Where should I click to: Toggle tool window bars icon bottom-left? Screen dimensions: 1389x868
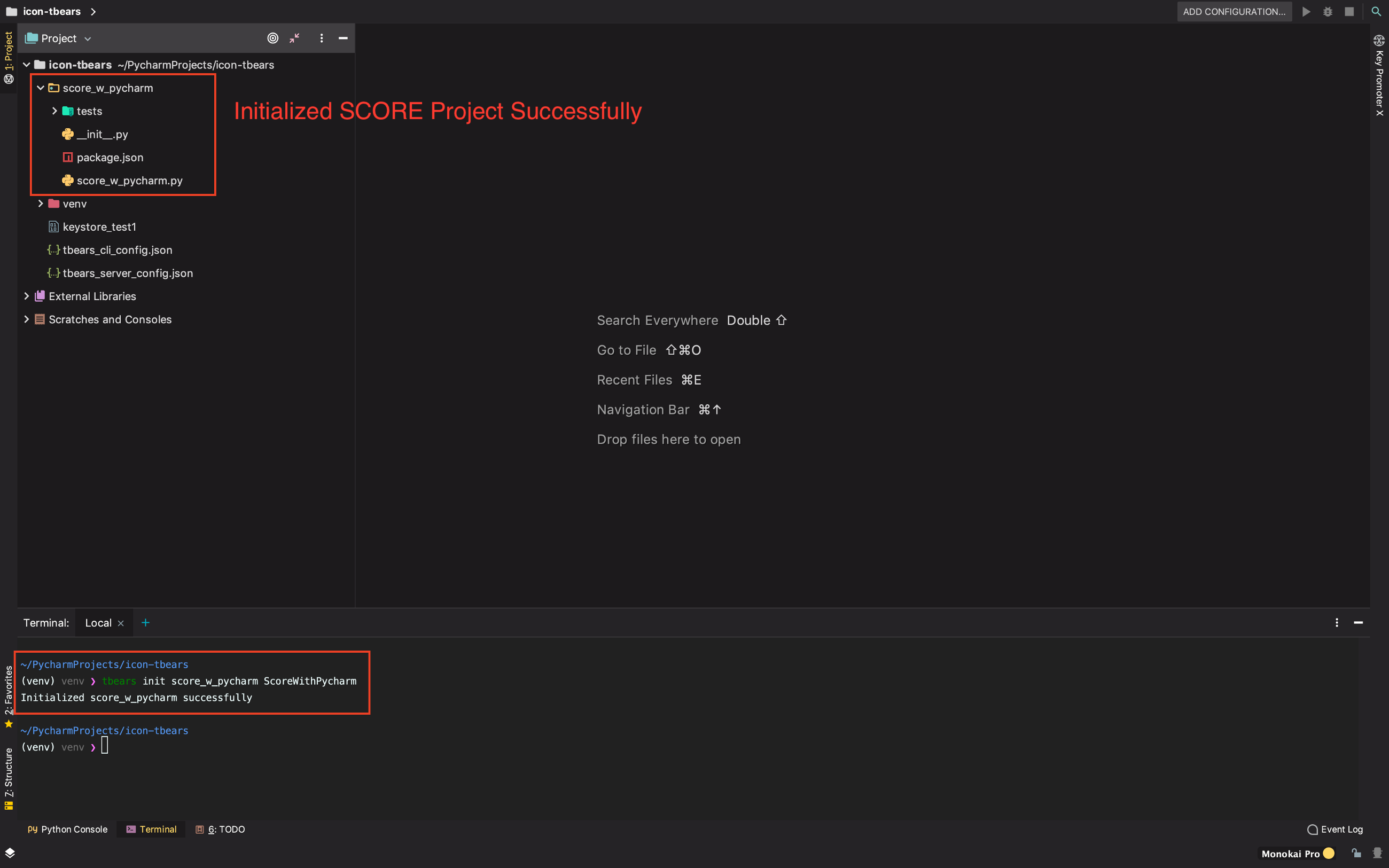coord(10,853)
